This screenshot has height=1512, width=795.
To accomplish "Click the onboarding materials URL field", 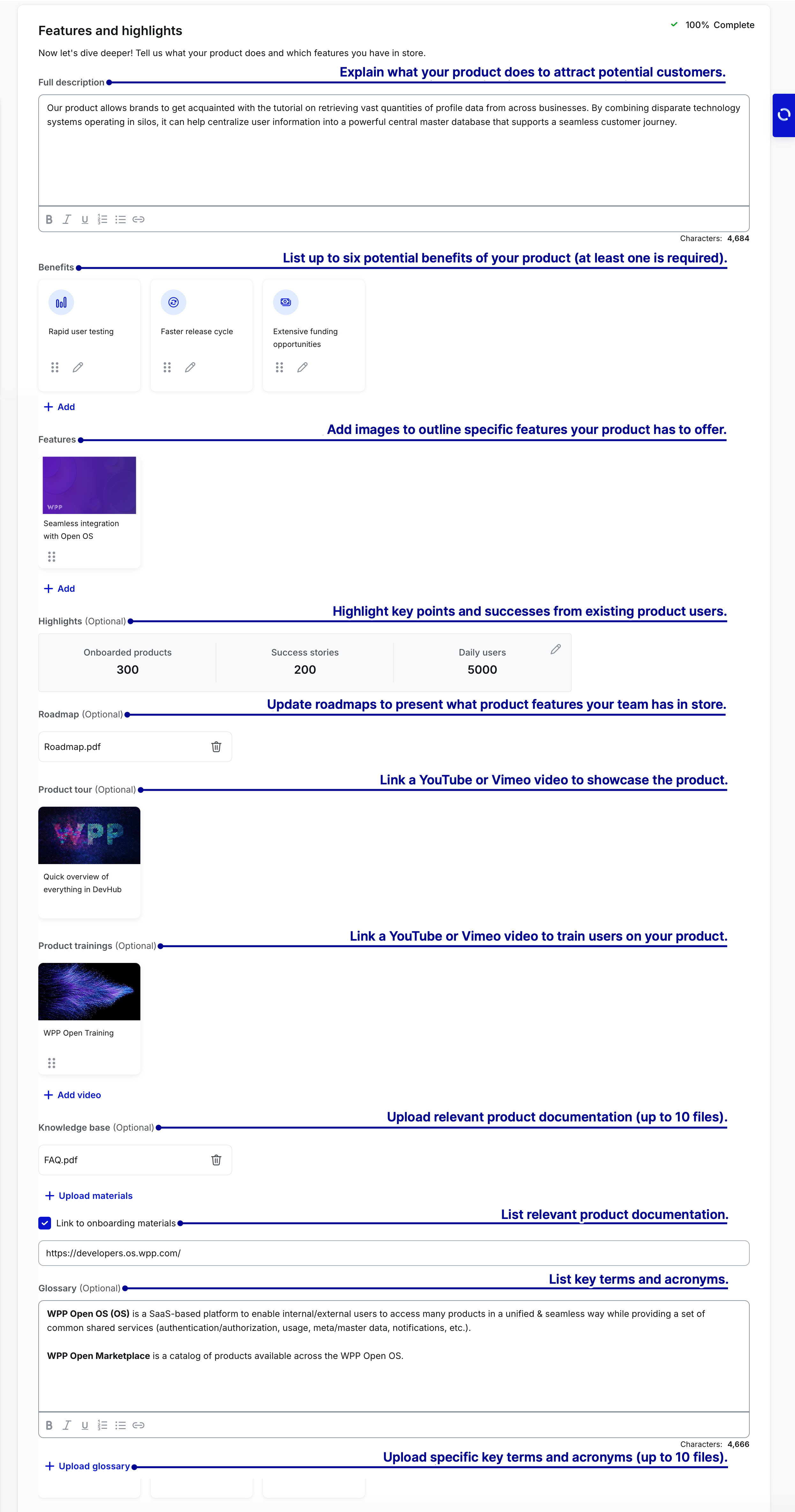I will [393, 1253].
